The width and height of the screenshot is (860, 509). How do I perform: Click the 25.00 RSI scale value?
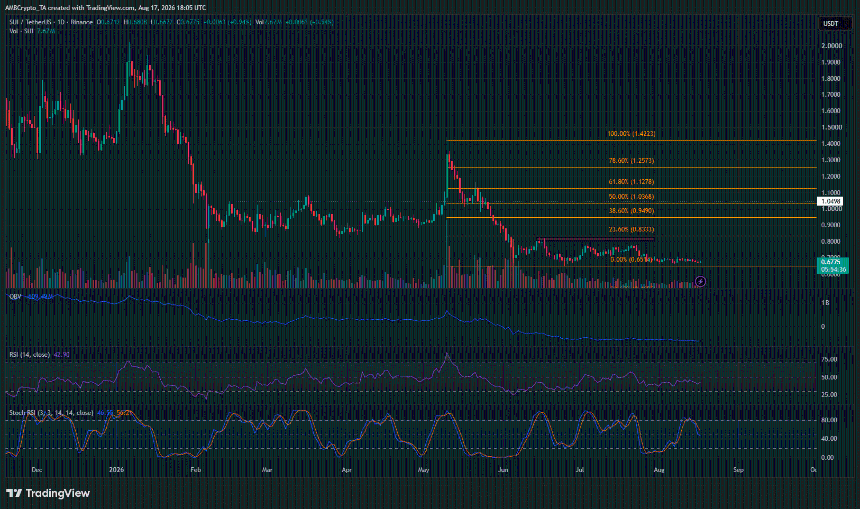point(829,394)
